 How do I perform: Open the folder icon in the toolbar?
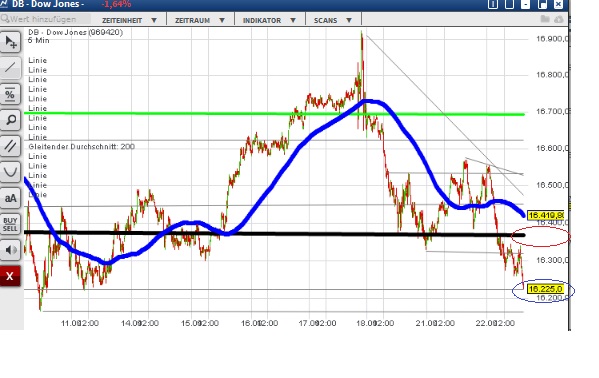546,19
